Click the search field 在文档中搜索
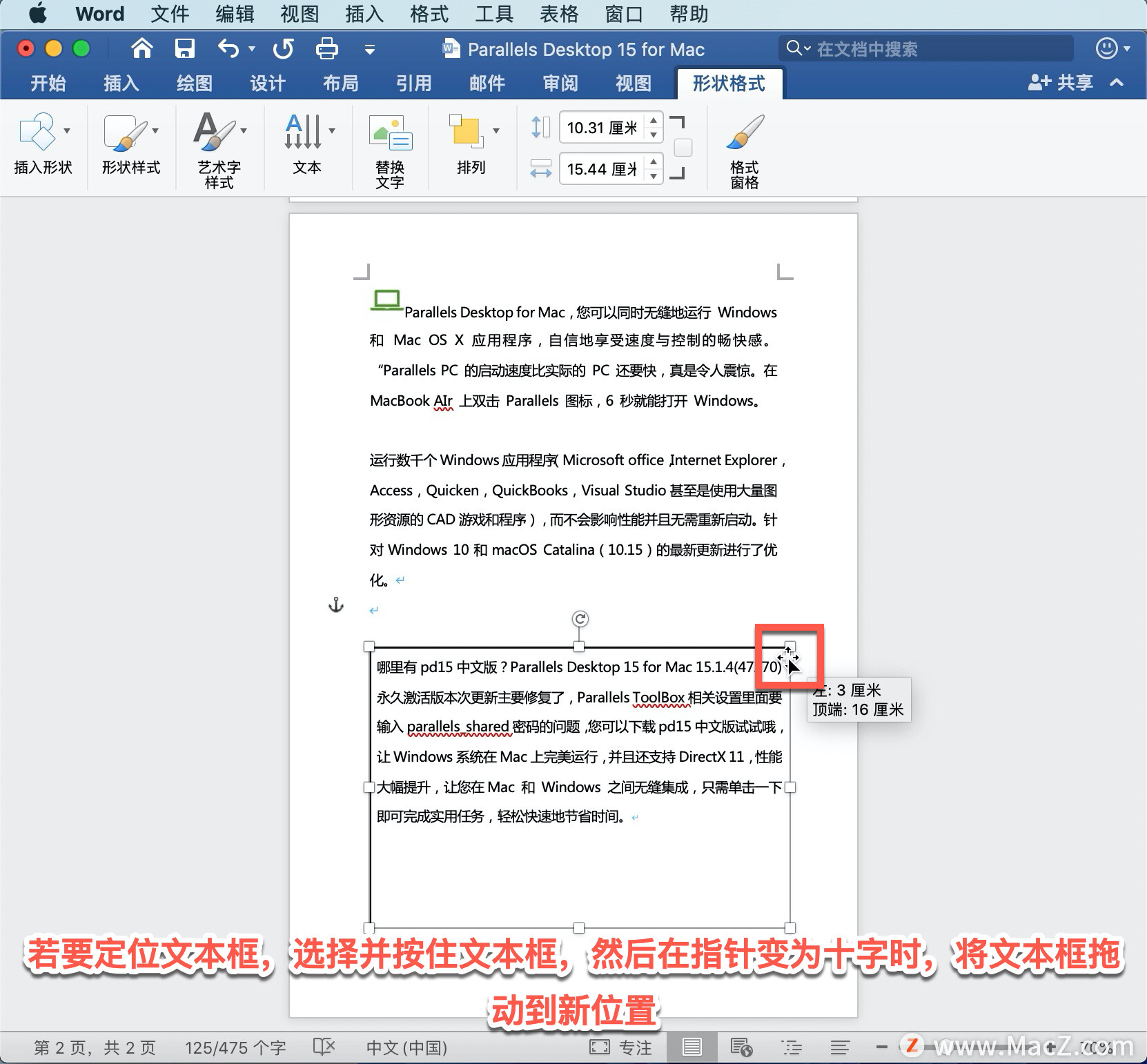This screenshot has width=1147, height=1064. click(926, 48)
